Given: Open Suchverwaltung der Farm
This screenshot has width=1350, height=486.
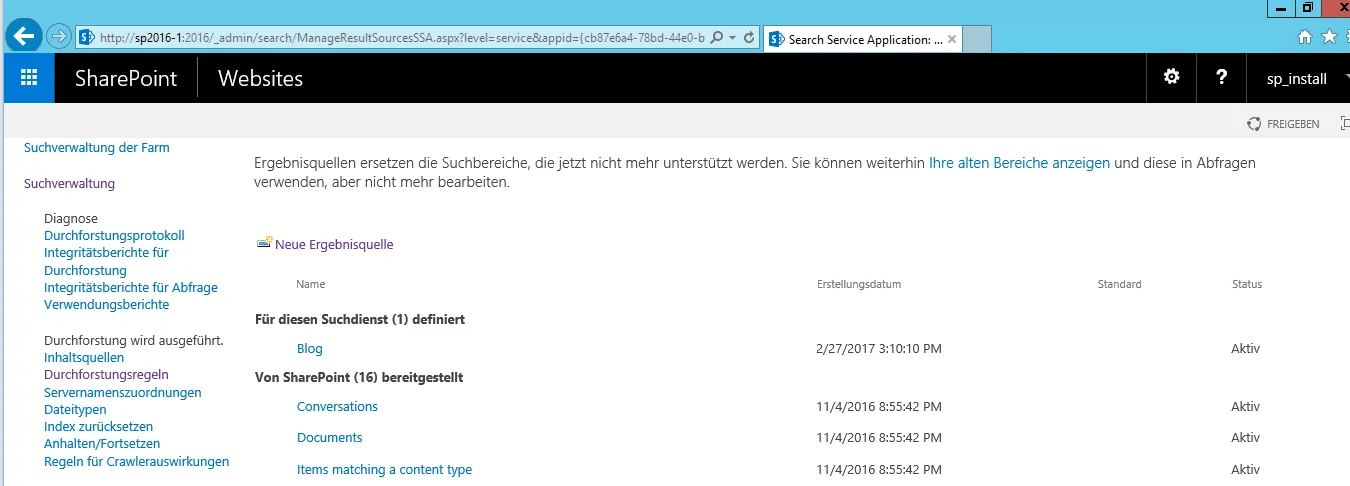Looking at the screenshot, I should click(x=97, y=147).
